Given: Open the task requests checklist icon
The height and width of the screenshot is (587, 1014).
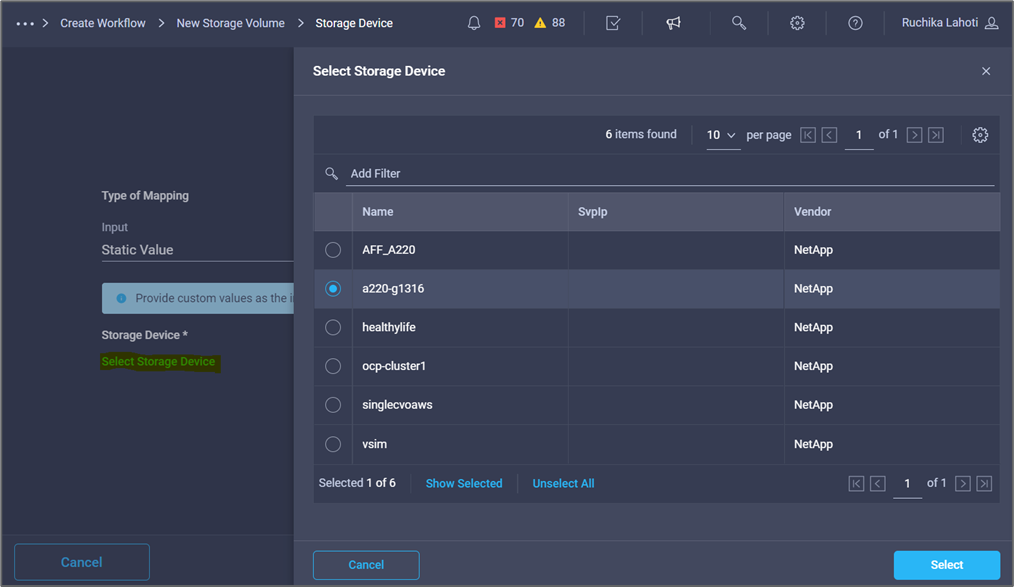Looking at the screenshot, I should click(613, 23).
